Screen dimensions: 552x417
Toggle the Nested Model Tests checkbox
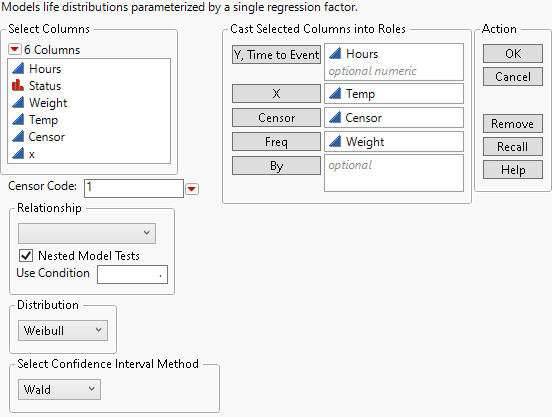pyautogui.click(x=26, y=256)
